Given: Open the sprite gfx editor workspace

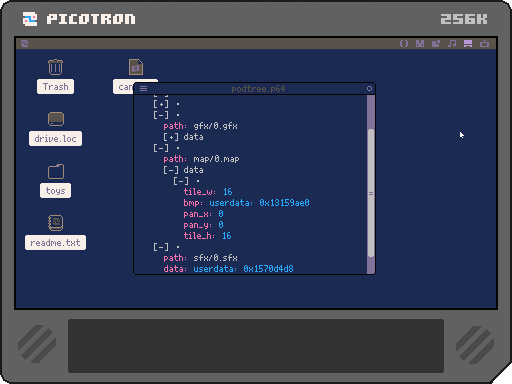Looking at the screenshot, I should pyautogui.click(x=420, y=44).
